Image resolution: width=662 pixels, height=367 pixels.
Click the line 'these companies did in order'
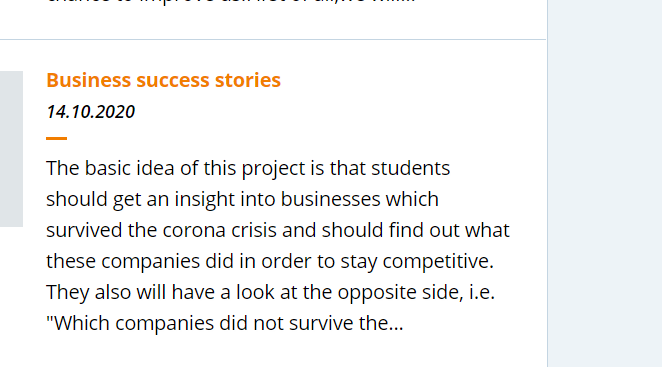[x=270, y=261]
